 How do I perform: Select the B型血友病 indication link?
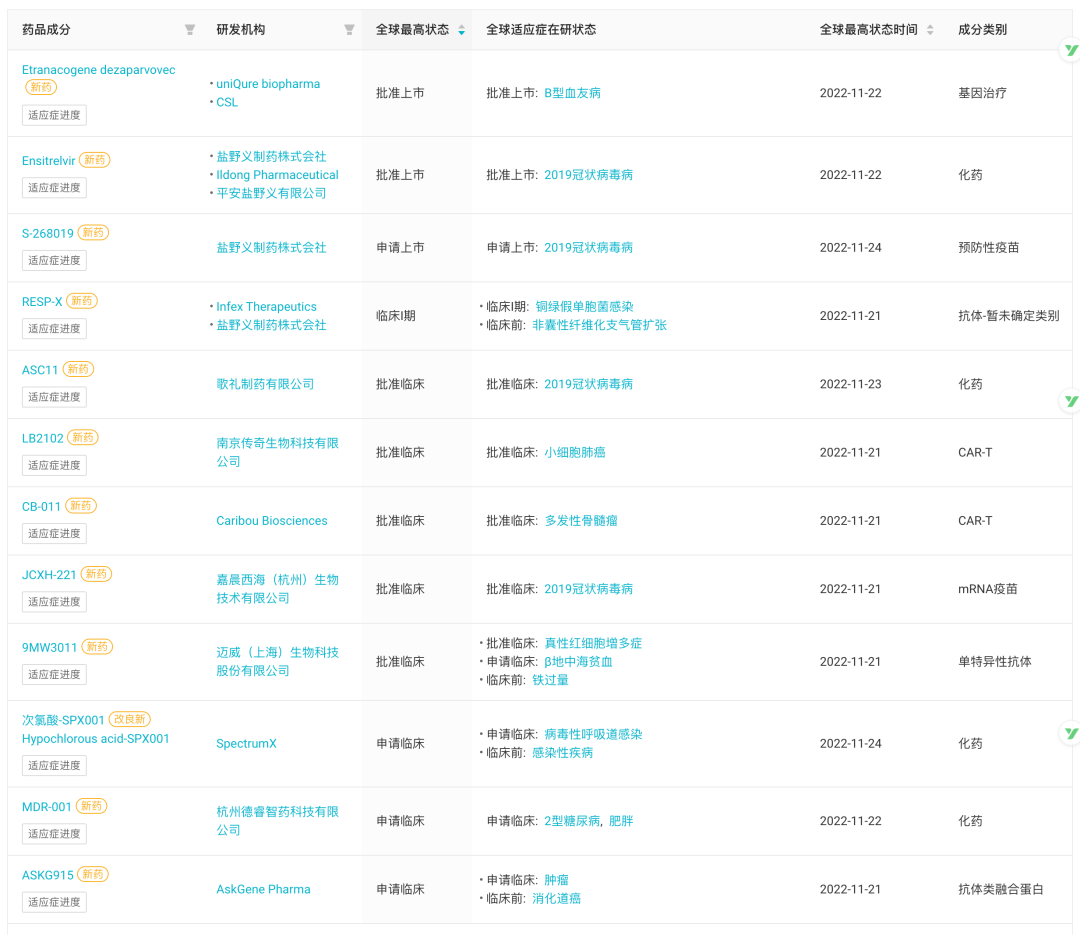click(572, 93)
